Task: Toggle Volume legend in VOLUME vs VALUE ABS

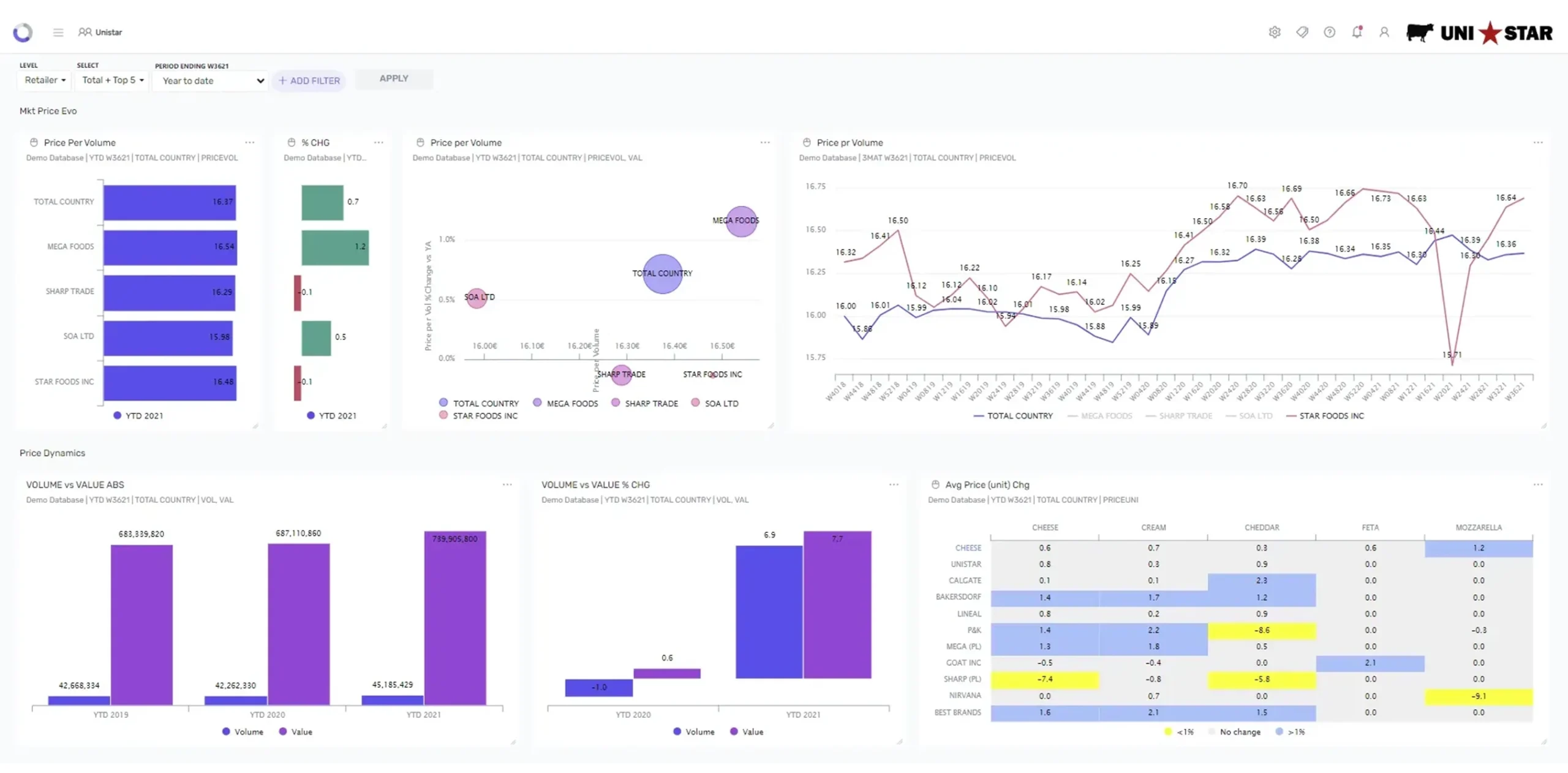Action: pyautogui.click(x=243, y=732)
